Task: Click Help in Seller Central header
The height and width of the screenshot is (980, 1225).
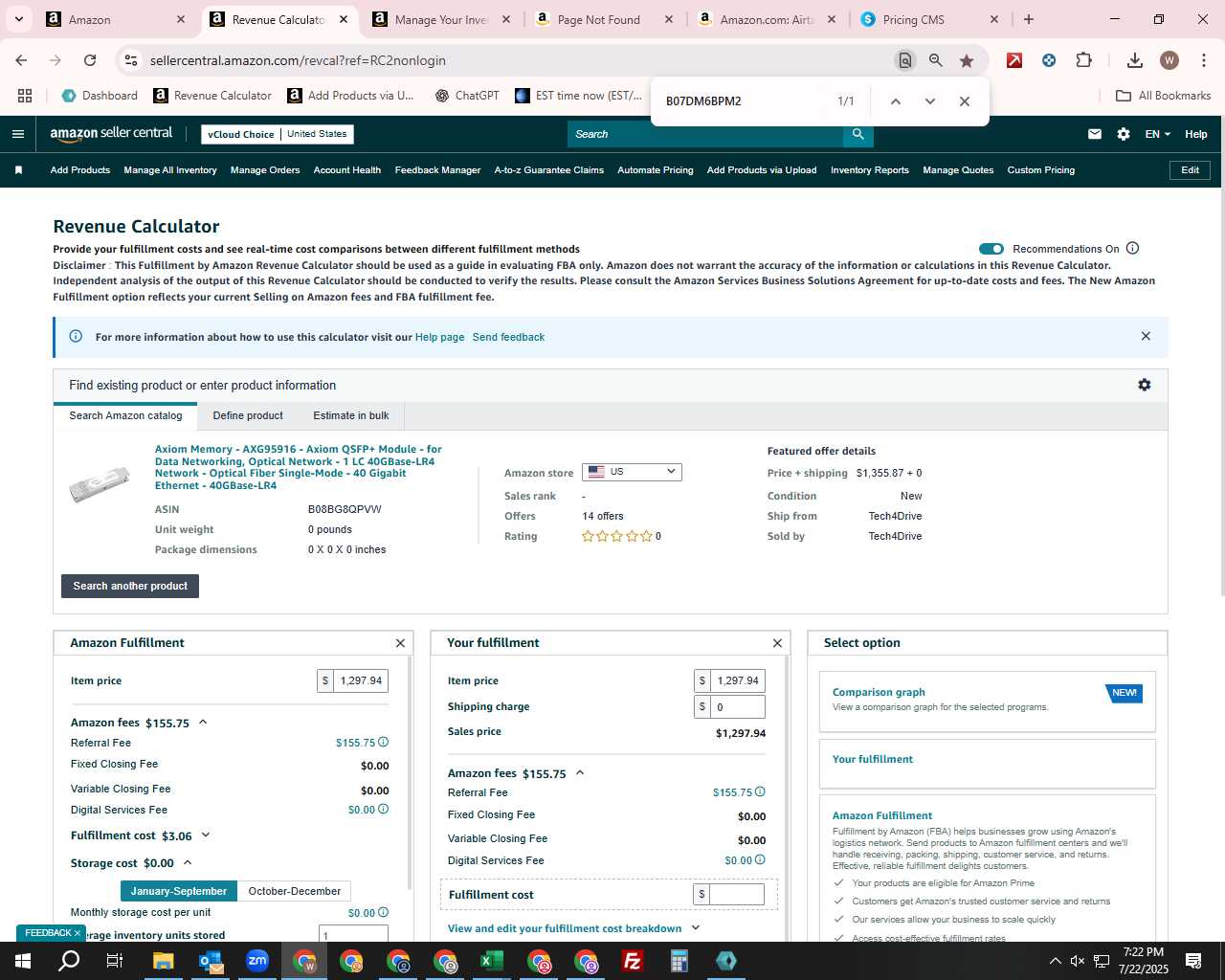Action: [1196, 134]
